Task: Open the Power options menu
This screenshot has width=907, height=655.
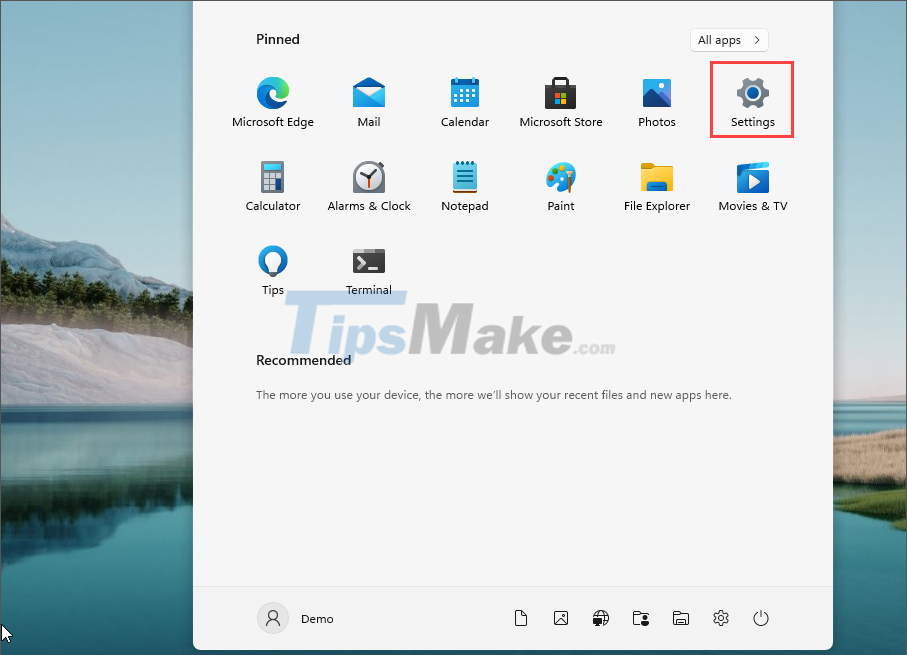Action: pyautogui.click(x=761, y=618)
